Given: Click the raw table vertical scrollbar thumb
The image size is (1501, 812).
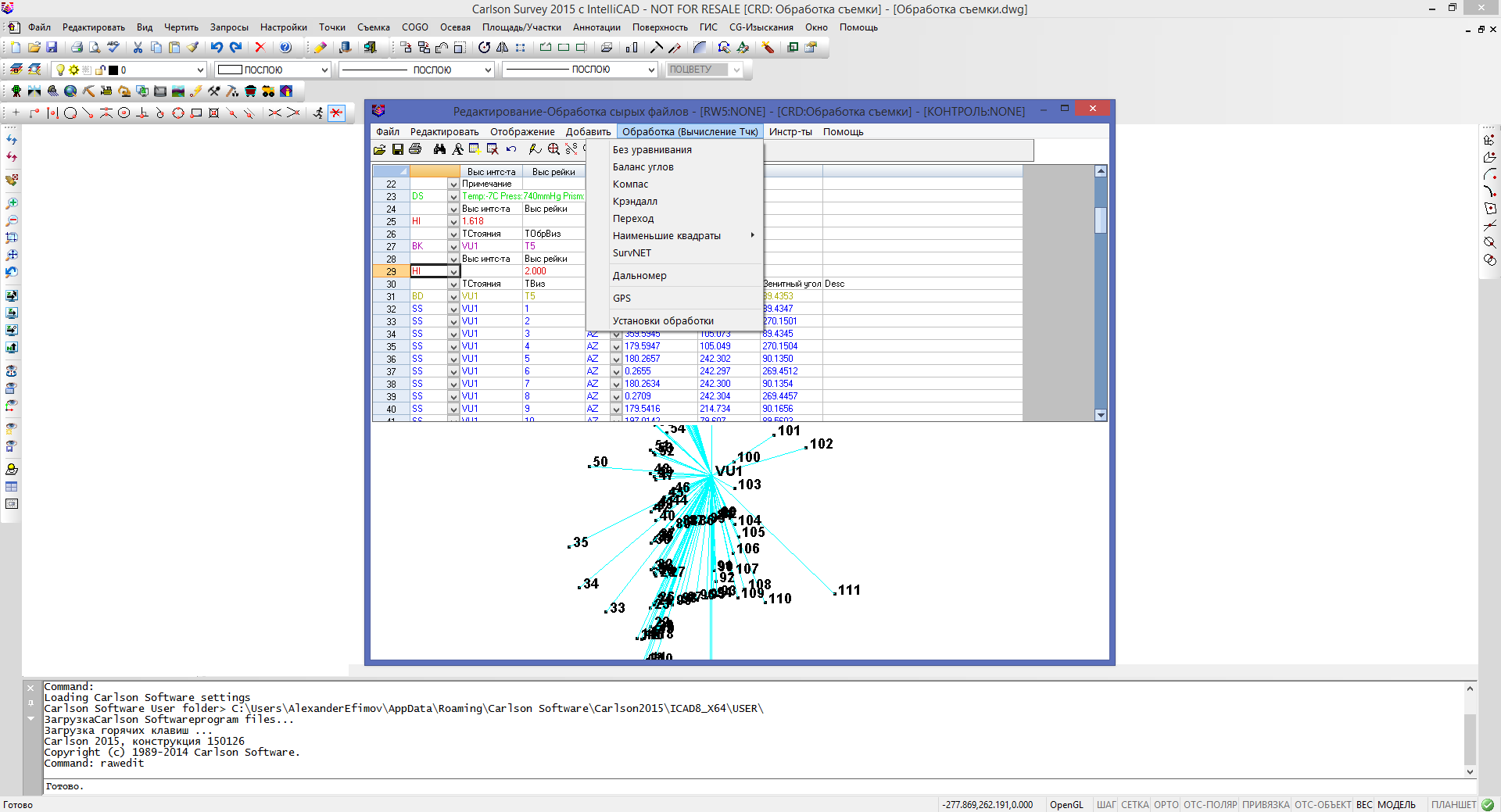Looking at the screenshot, I should coord(1101,220).
